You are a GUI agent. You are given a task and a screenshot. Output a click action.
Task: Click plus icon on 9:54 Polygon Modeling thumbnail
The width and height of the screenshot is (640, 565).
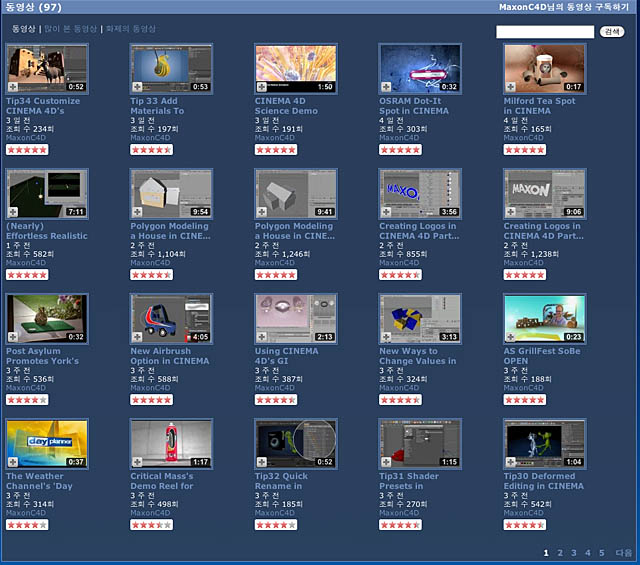pyautogui.click(x=137, y=211)
